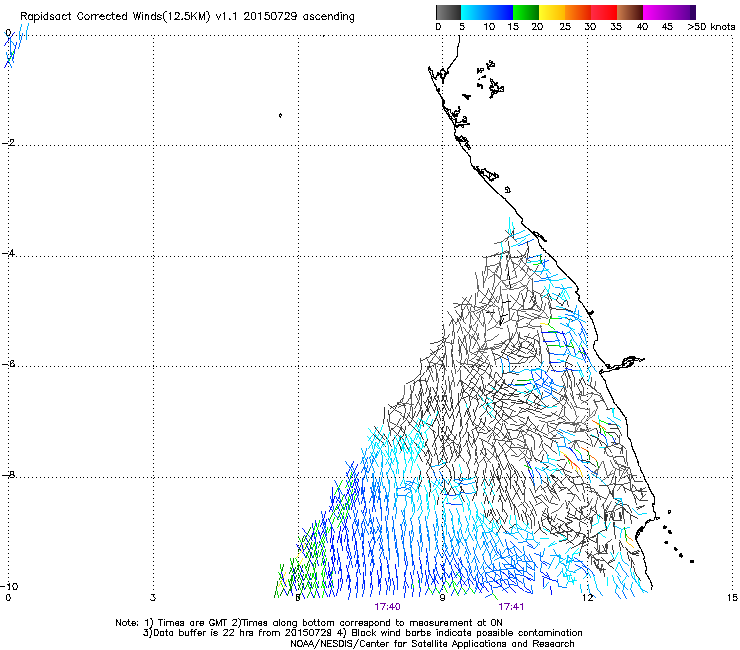The width and height of the screenshot is (740, 650).
Task: Click the blue wind barbs in top-left corner
Action: click(x=15, y=46)
